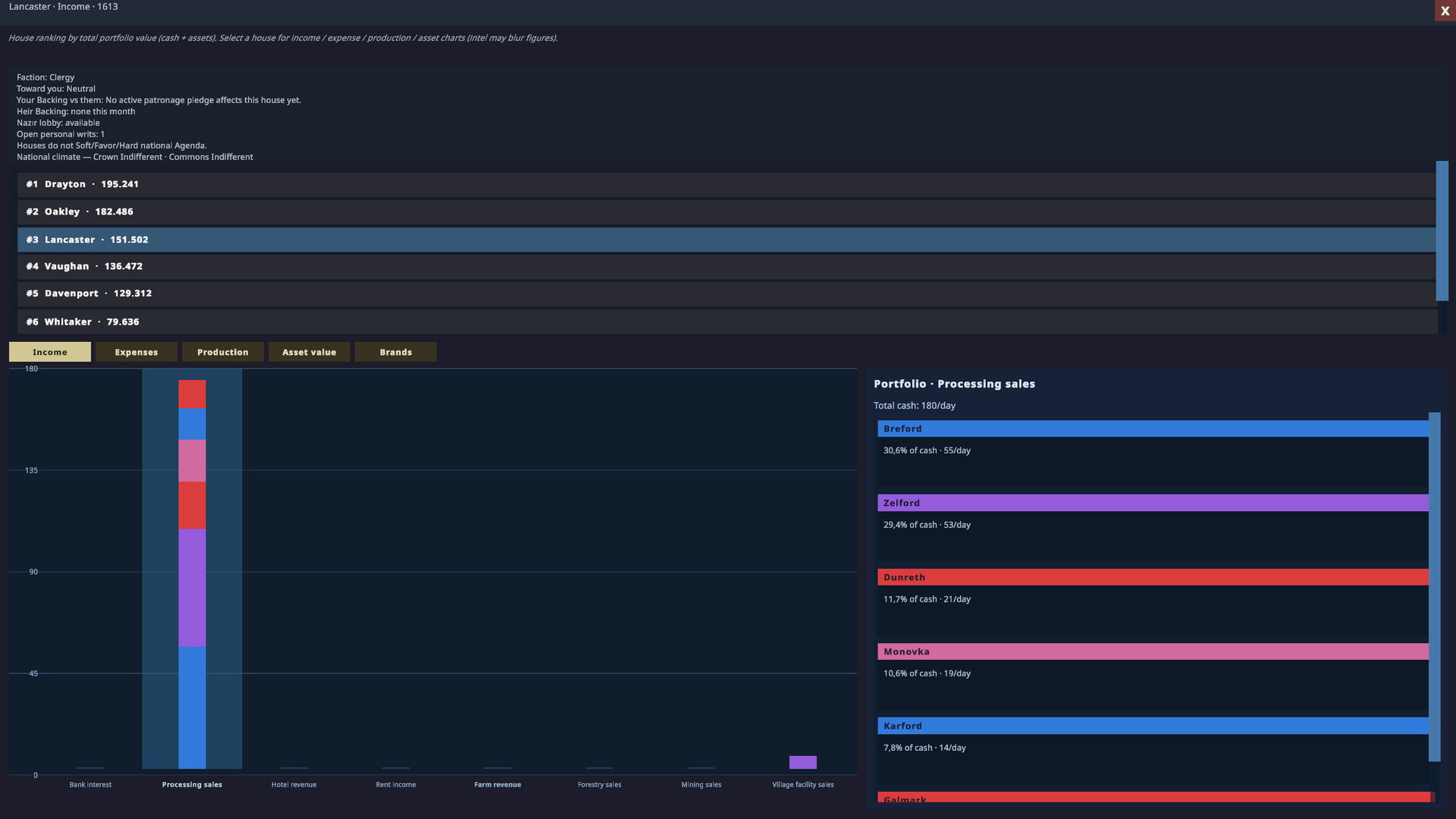The width and height of the screenshot is (1456, 819).
Task: Click the Portfolio · Processing sales heading
Action: click(x=954, y=384)
